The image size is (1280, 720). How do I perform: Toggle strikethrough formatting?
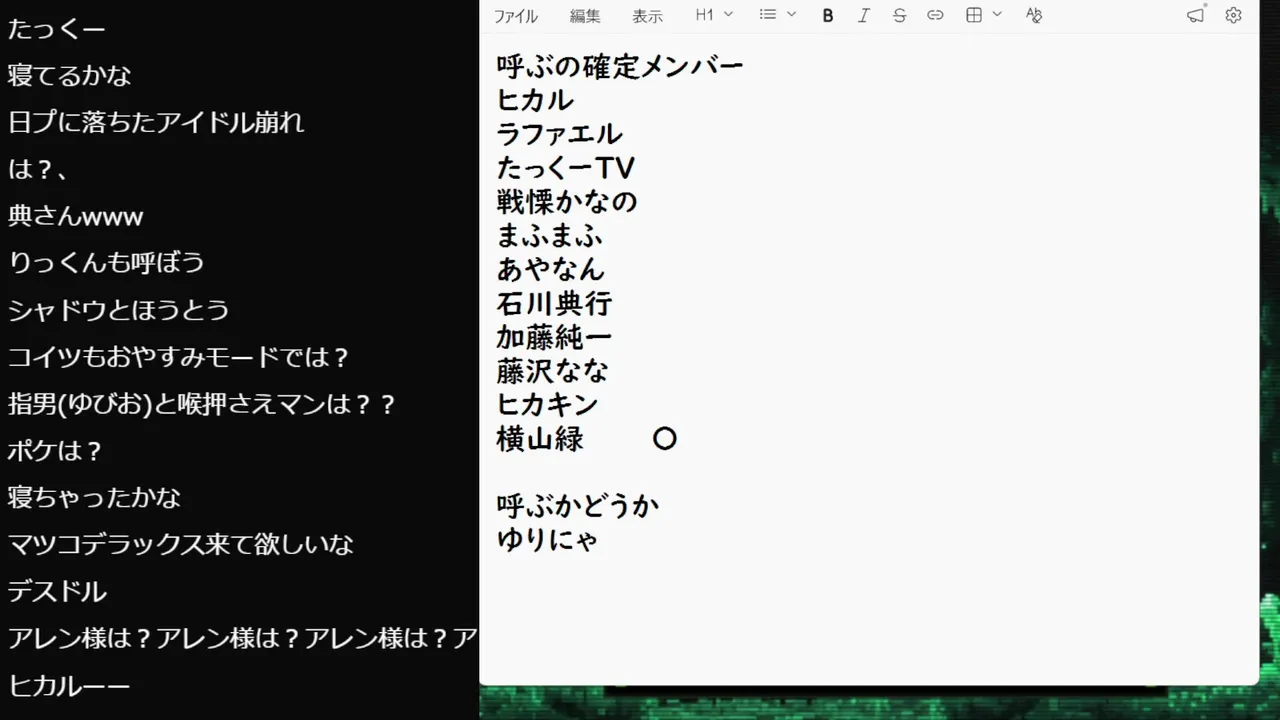click(899, 15)
